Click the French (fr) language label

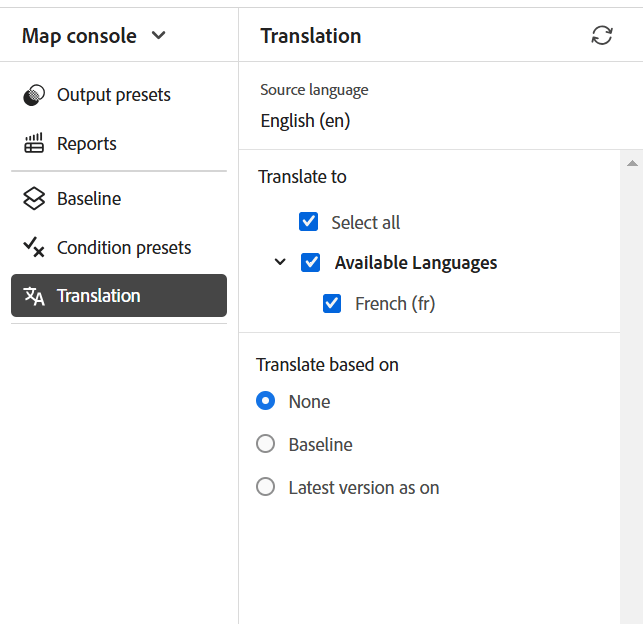[x=395, y=304]
